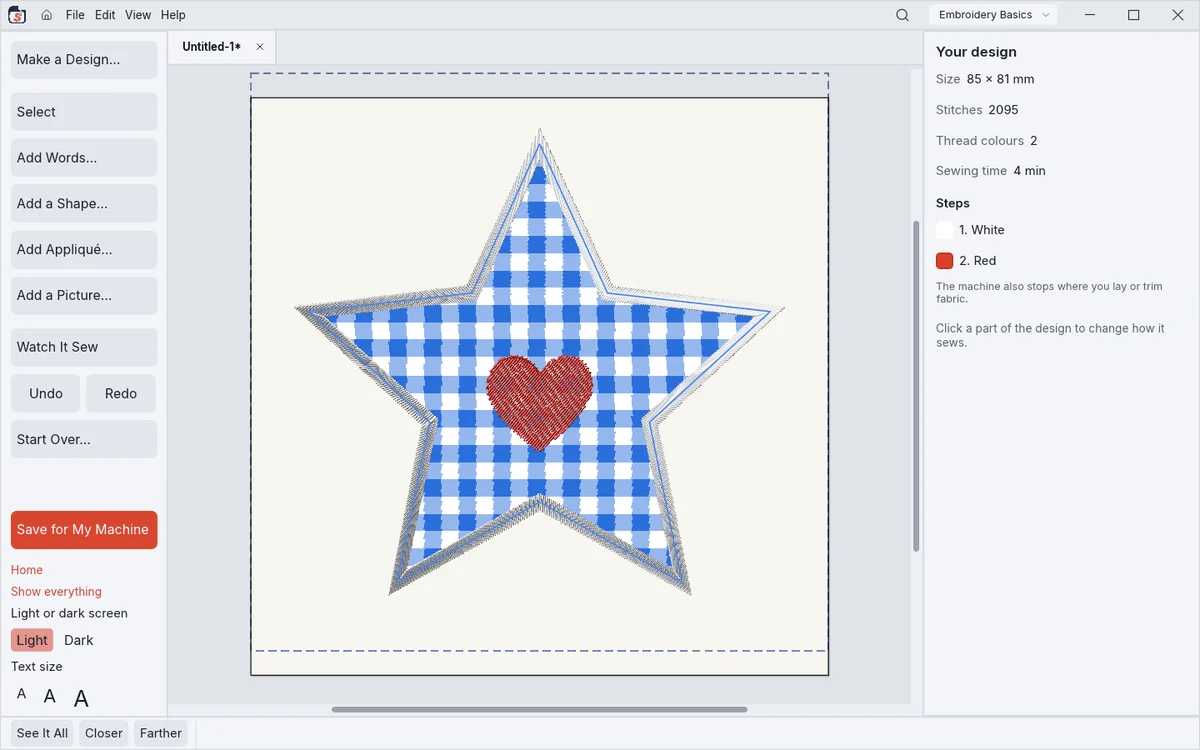Click the Size 85 × 81 mm value

coord(1000,79)
